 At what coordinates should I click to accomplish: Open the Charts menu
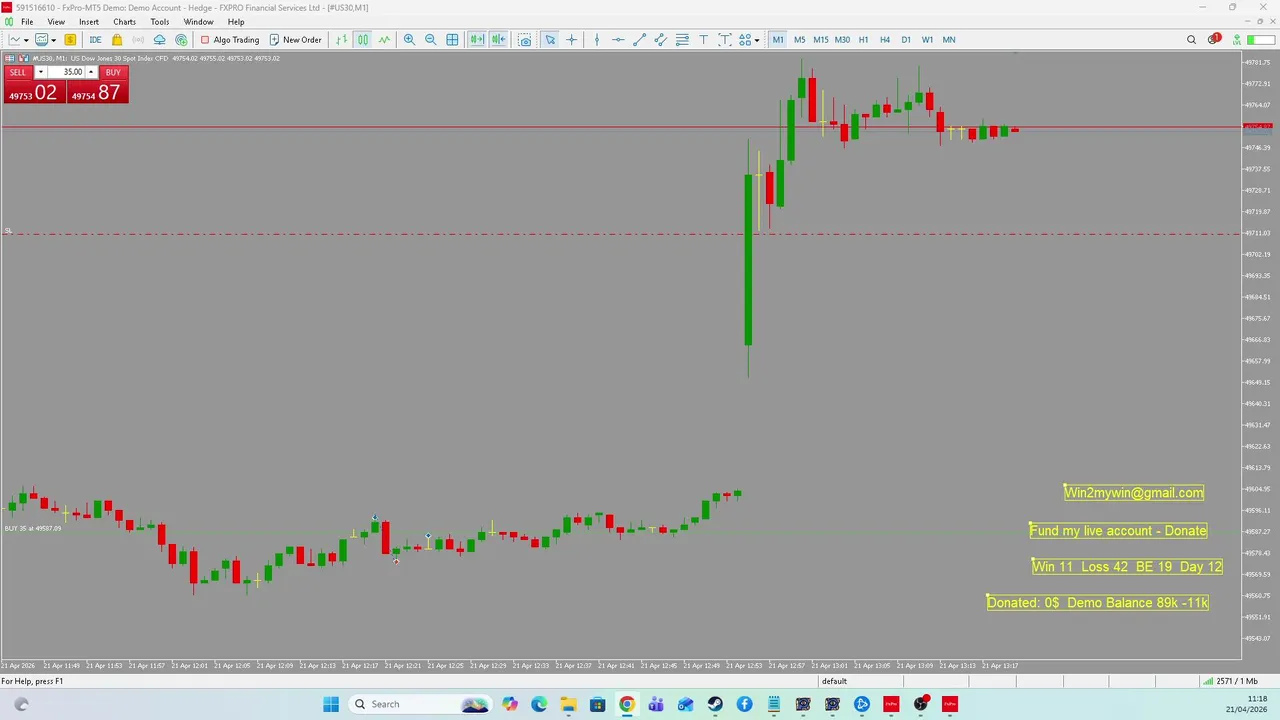[x=124, y=22]
